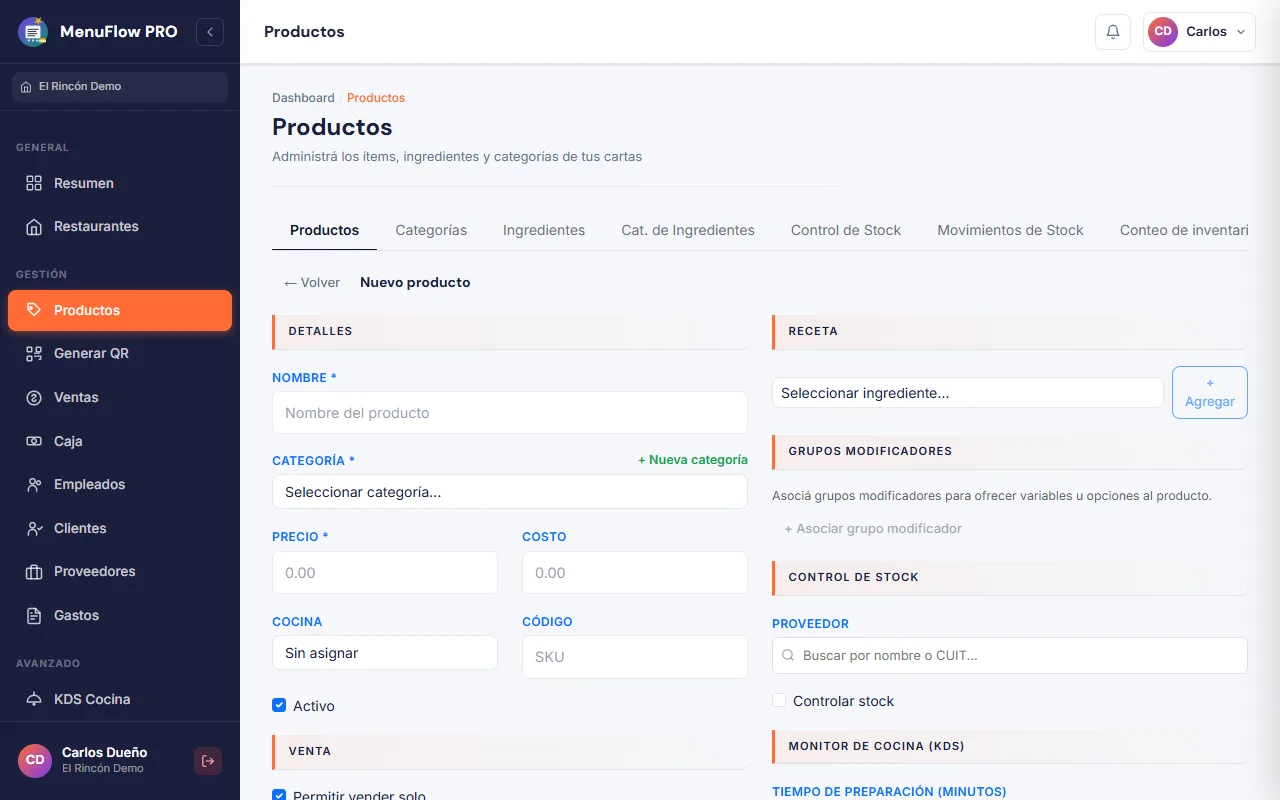Click the Volver back link
The image size is (1280, 800).
312,283
